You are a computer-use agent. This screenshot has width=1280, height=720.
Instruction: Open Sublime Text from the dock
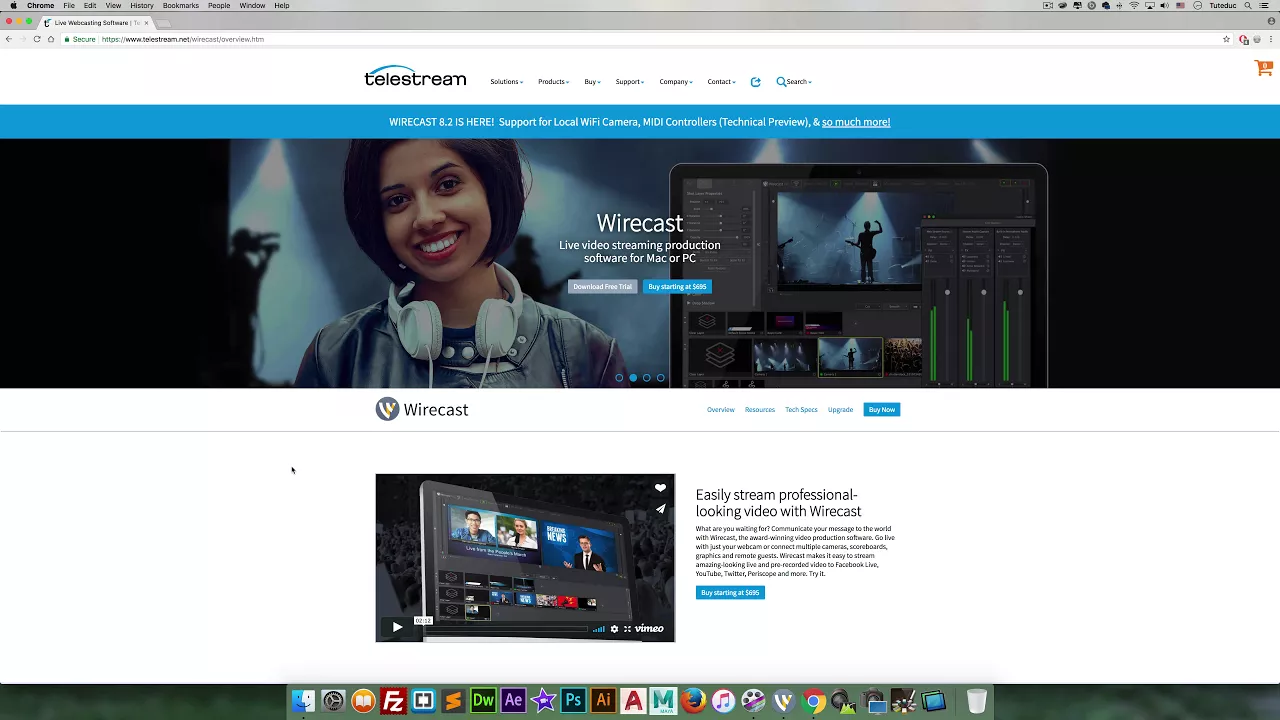coord(453,701)
